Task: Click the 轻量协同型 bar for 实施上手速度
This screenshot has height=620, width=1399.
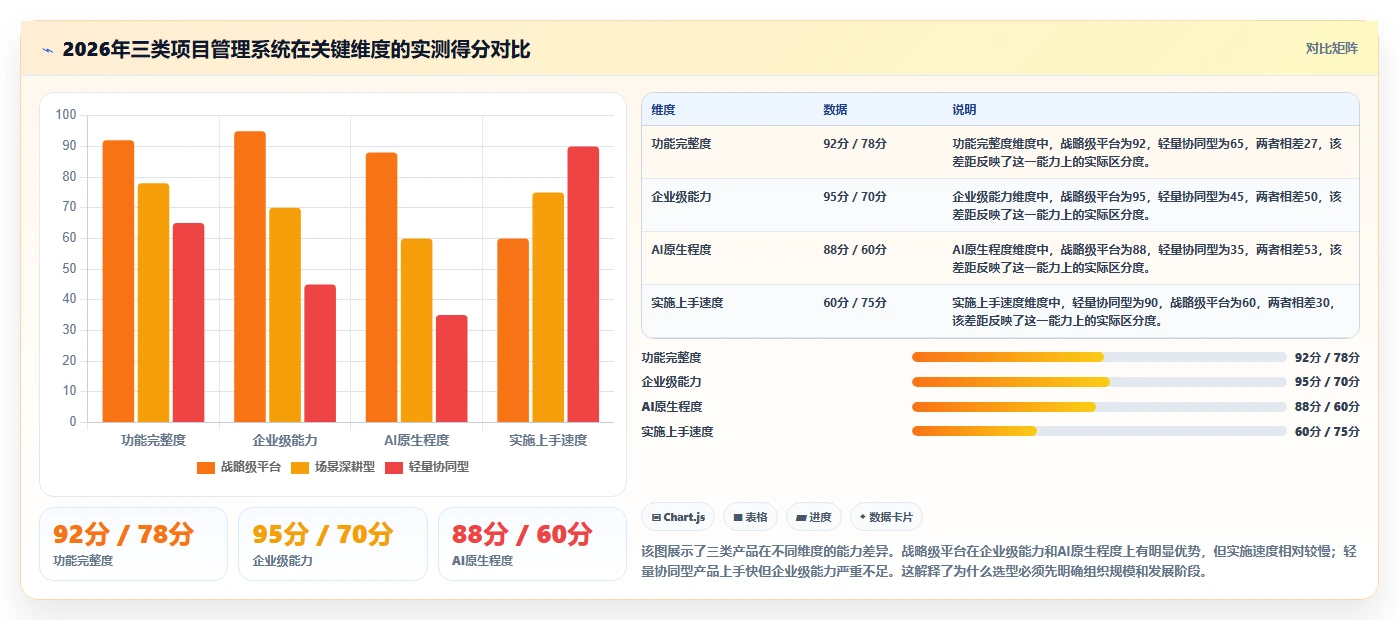Action: point(583,284)
